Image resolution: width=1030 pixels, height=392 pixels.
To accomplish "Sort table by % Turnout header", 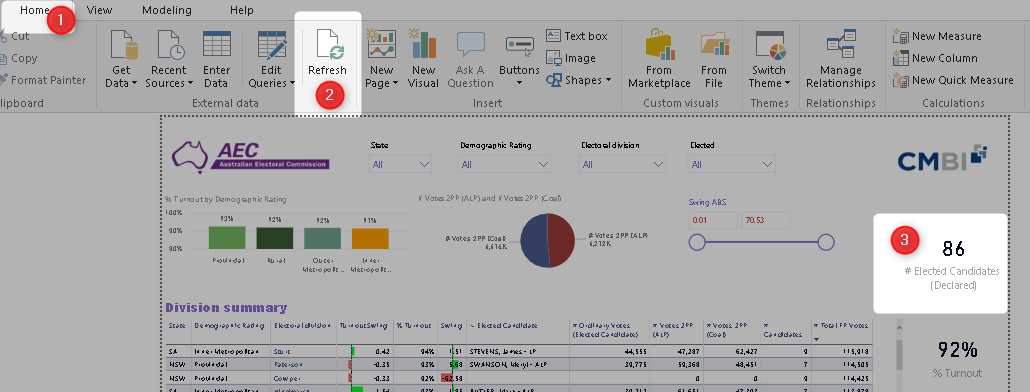I will 413,326.
